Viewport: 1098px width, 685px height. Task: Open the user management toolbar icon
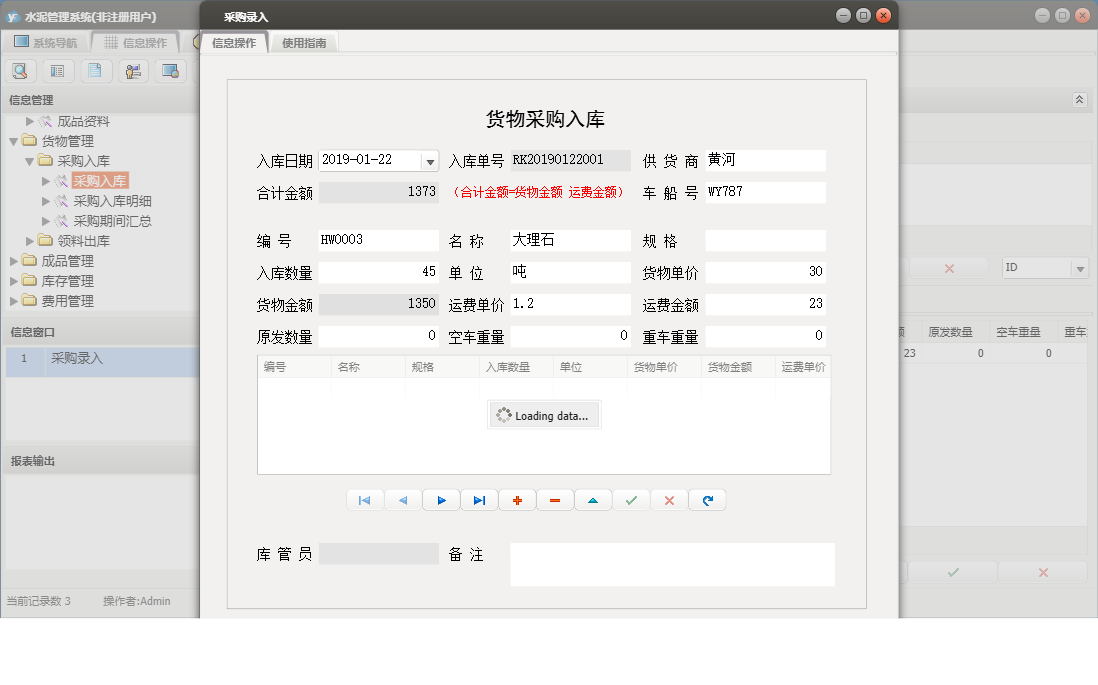(x=132, y=71)
